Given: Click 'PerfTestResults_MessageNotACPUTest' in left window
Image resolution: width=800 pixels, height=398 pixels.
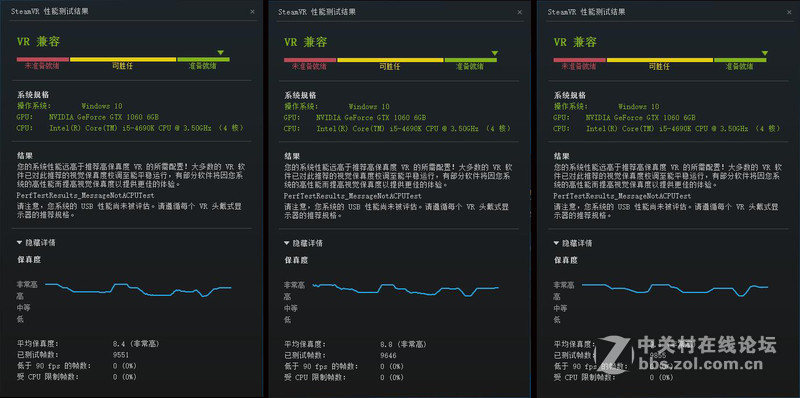Looking at the screenshot, I should (x=86, y=195).
